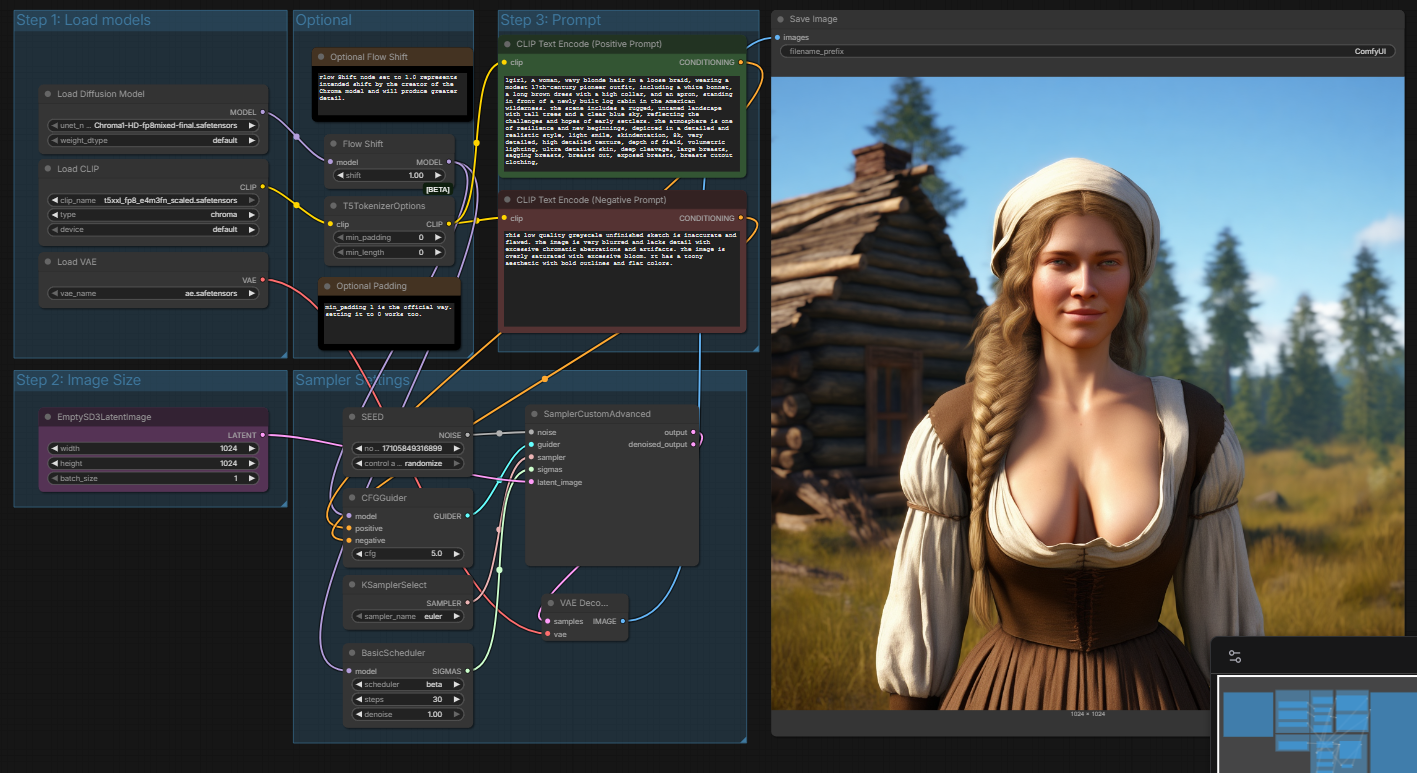
Task: Increase the height value with its right arrow
Action: tap(253, 463)
